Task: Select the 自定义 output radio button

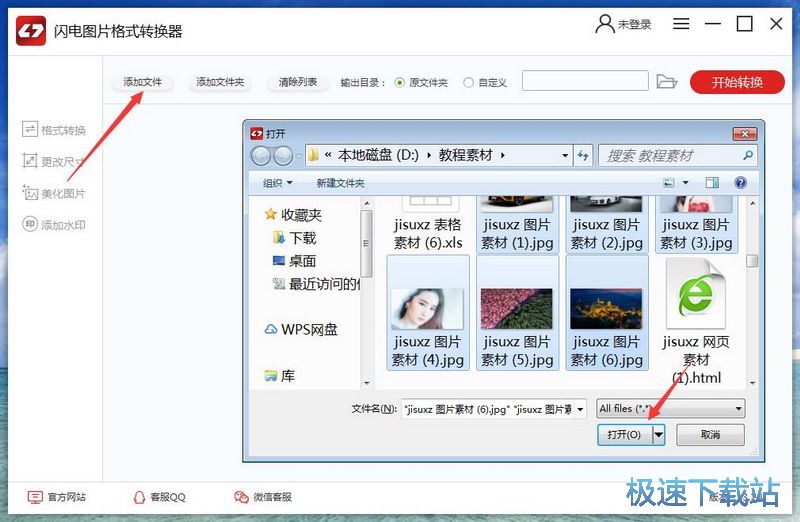Action: coord(468,83)
